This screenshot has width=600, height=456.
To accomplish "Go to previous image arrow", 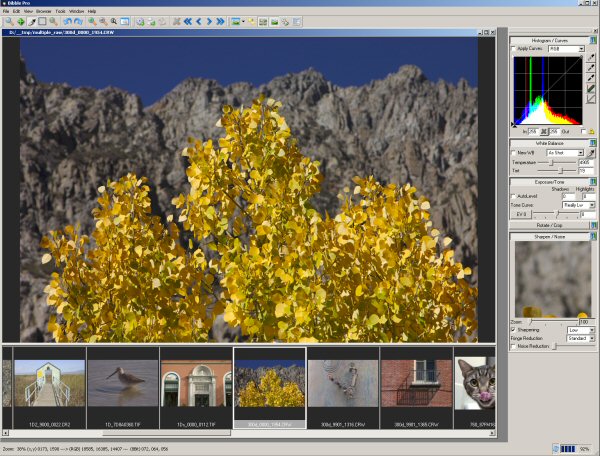I will [x=199, y=22].
